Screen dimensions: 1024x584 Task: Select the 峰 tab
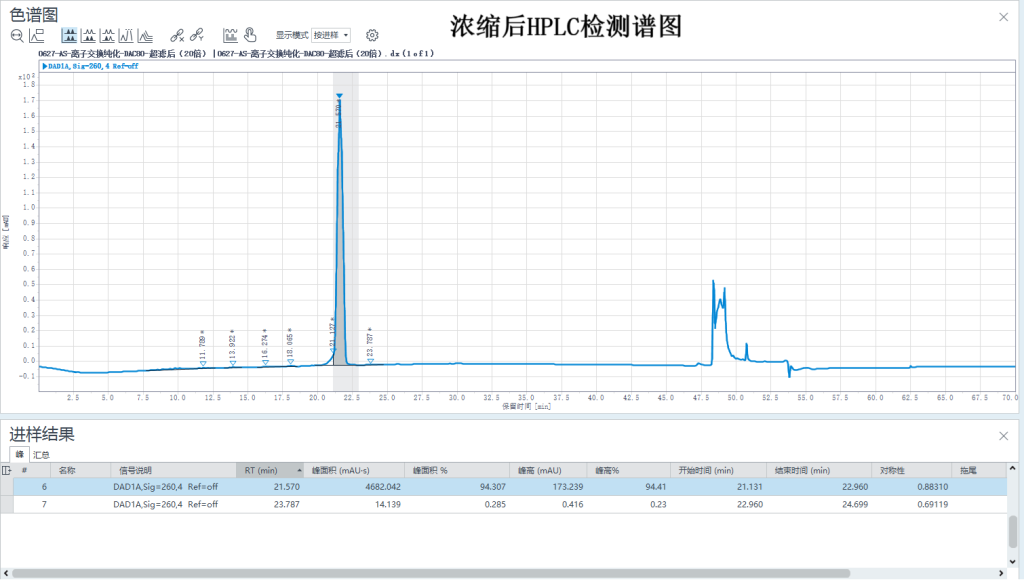[x=18, y=454]
